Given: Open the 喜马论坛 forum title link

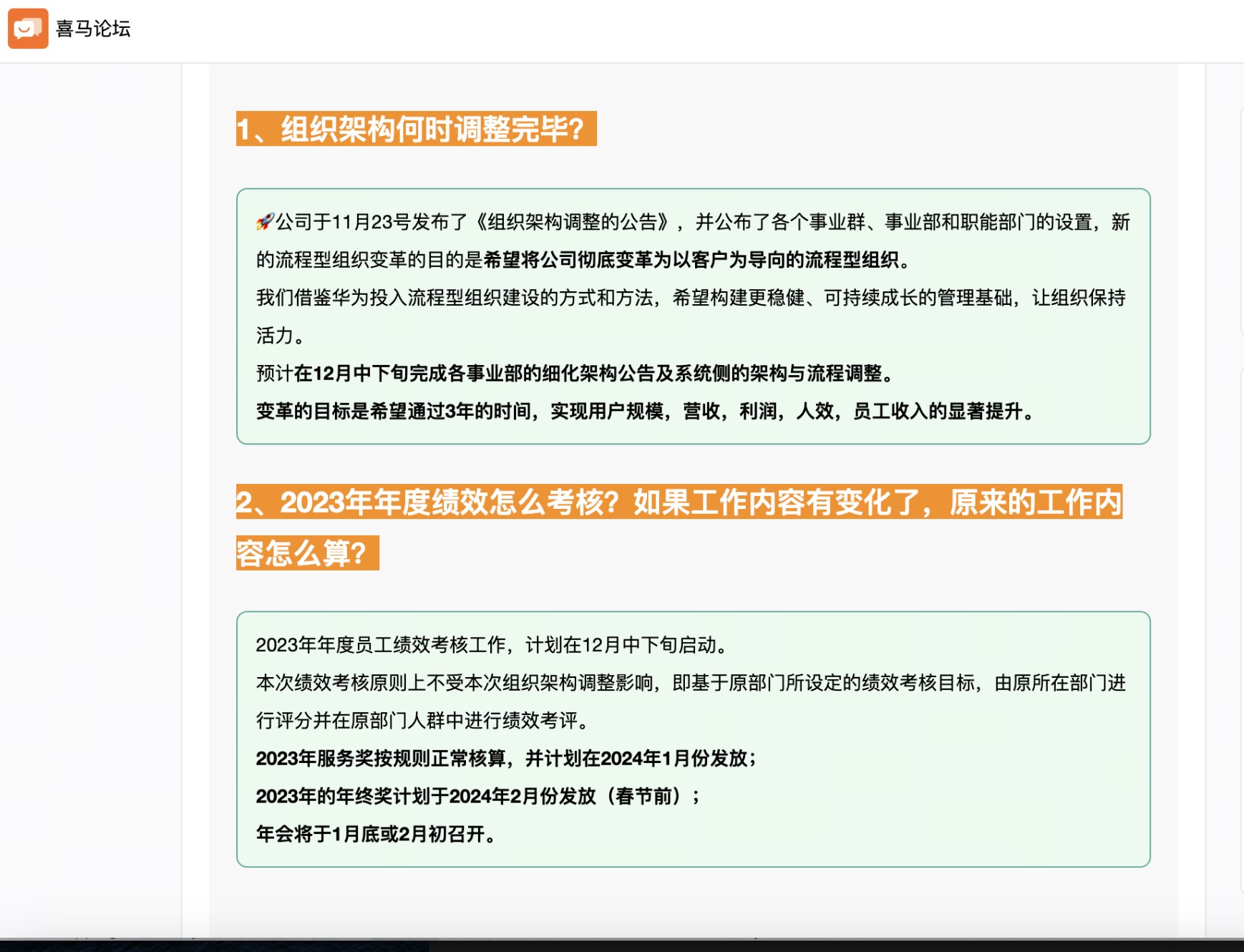Looking at the screenshot, I should click(x=93, y=29).
